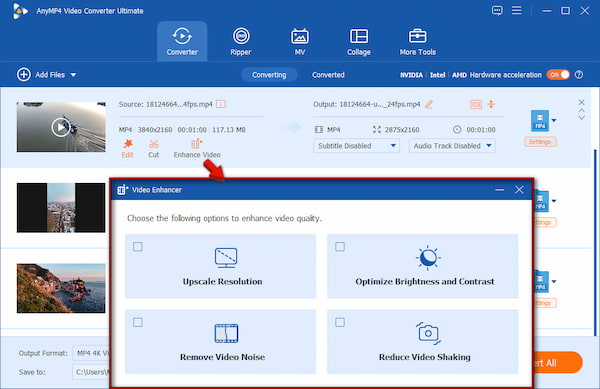Click the output resolution 2875x2160 icon
This screenshot has height=389, width=600.
[377, 130]
